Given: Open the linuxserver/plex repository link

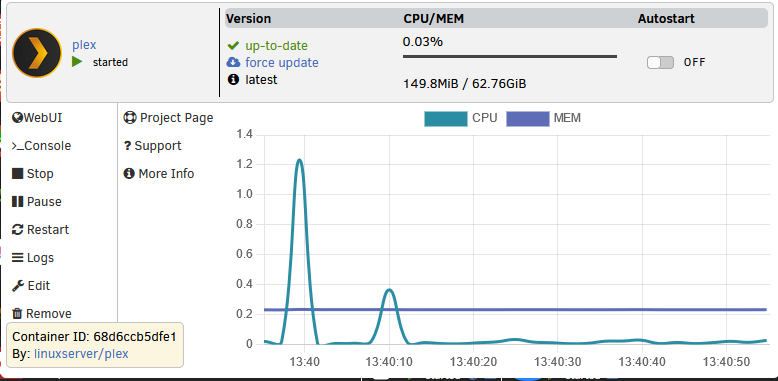Looking at the screenshot, I should (81, 354).
